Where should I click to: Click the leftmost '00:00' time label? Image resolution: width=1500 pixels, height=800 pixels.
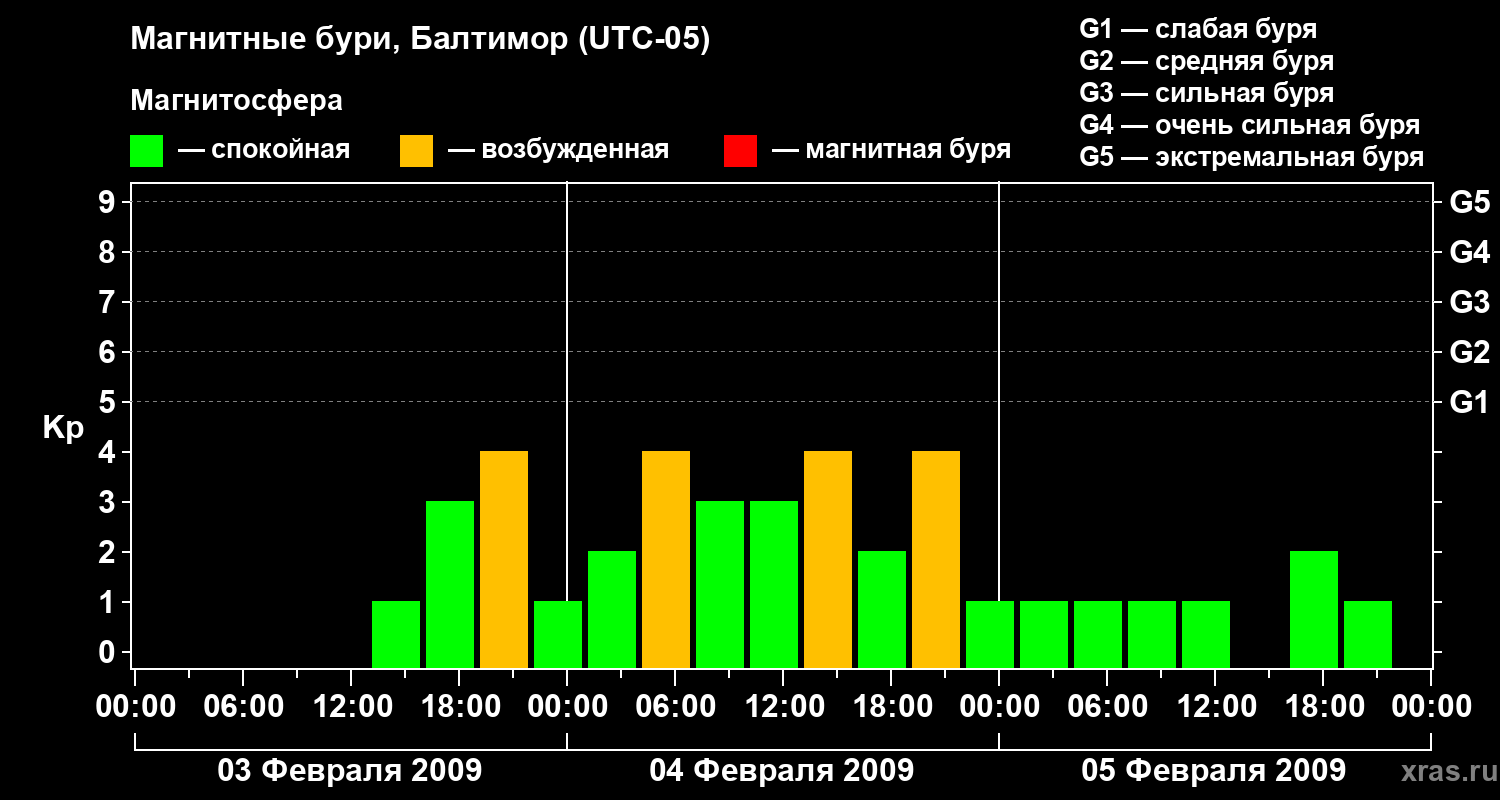pos(135,707)
